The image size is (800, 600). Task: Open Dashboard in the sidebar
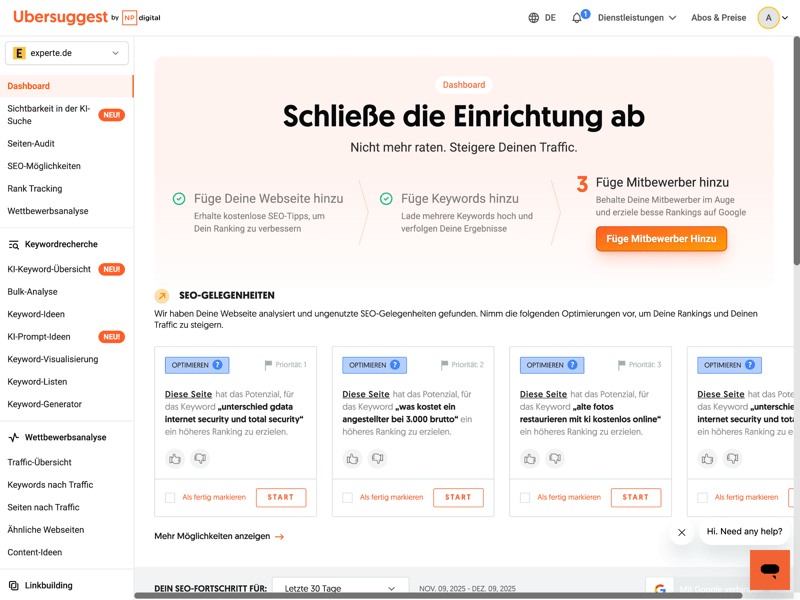coord(66,86)
